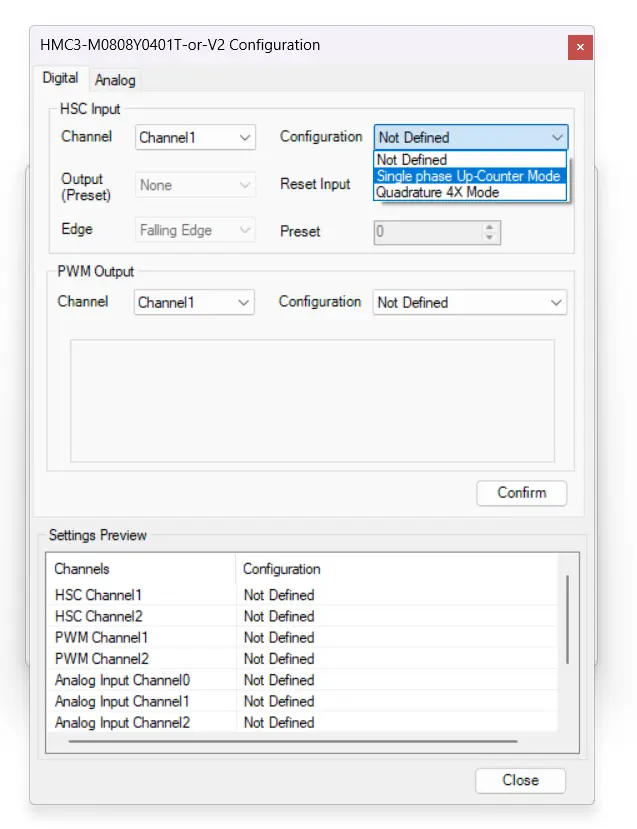Open the PWM Output Configuration dropdown
This screenshot has height=829, width=637.
point(469,302)
